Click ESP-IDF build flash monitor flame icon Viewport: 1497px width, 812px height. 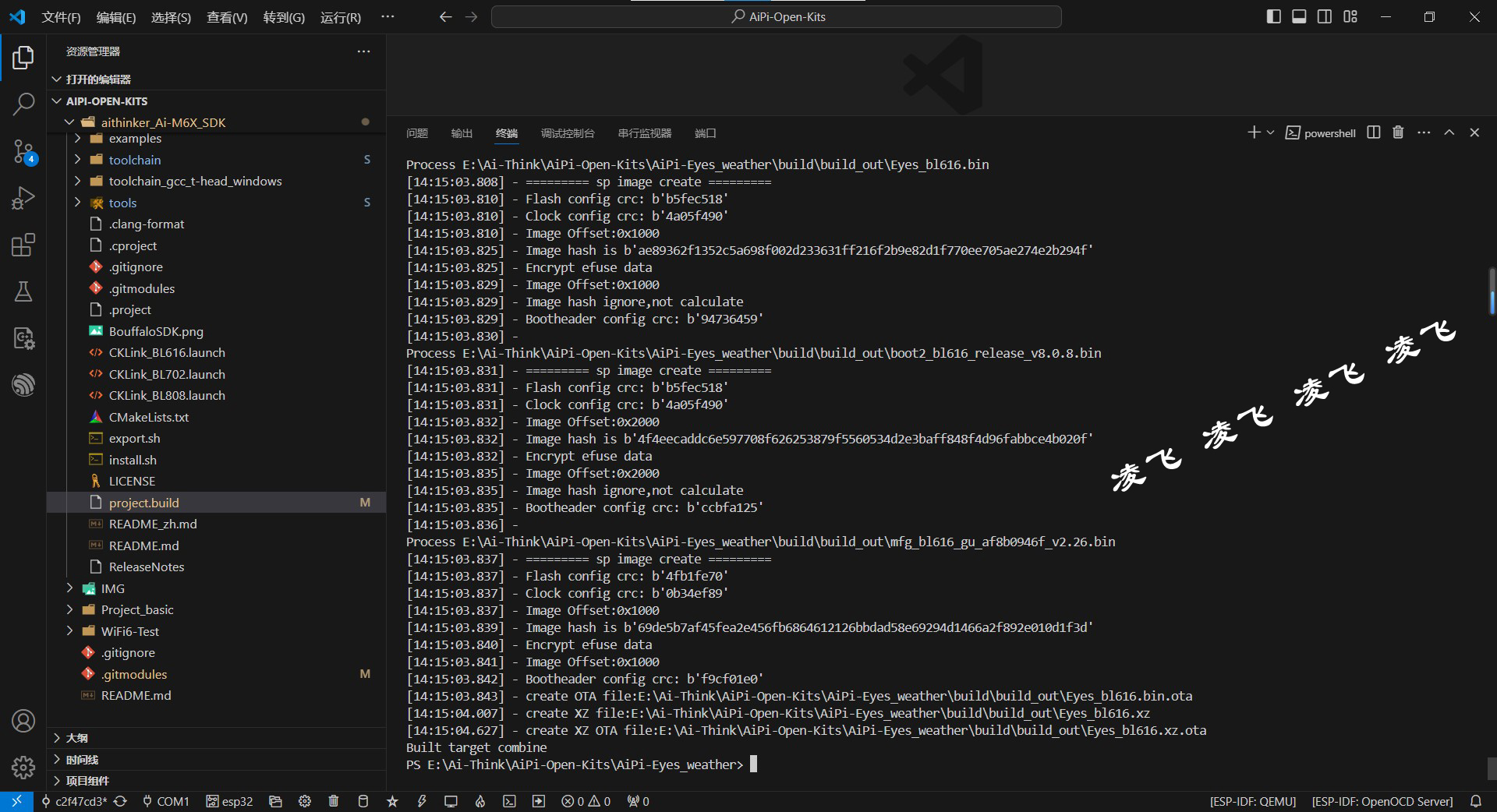click(x=480, y=801)
